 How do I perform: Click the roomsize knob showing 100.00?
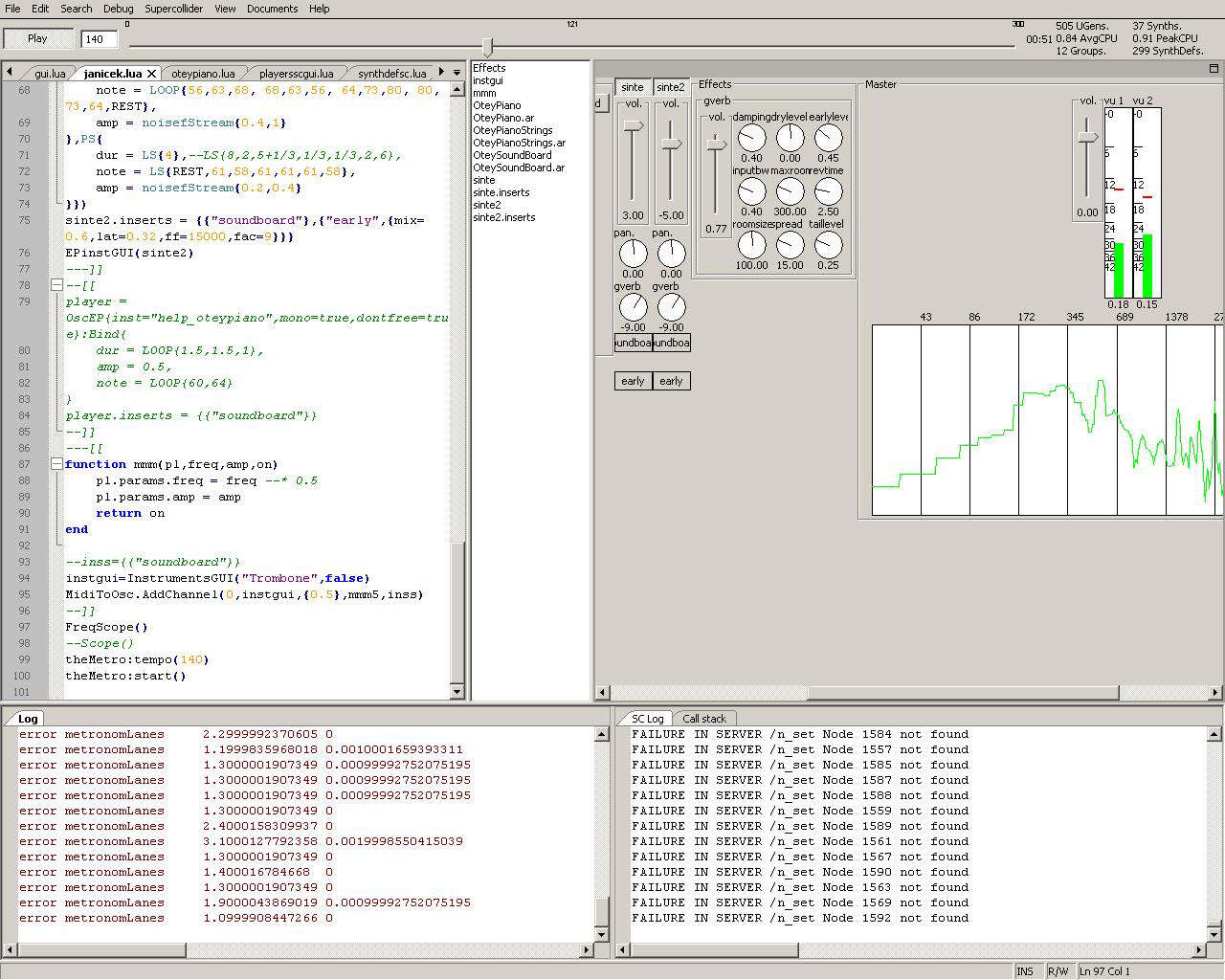coord(751,245)
